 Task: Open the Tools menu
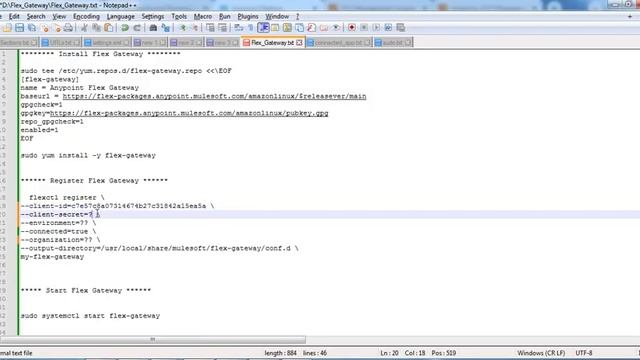[179, 16]
